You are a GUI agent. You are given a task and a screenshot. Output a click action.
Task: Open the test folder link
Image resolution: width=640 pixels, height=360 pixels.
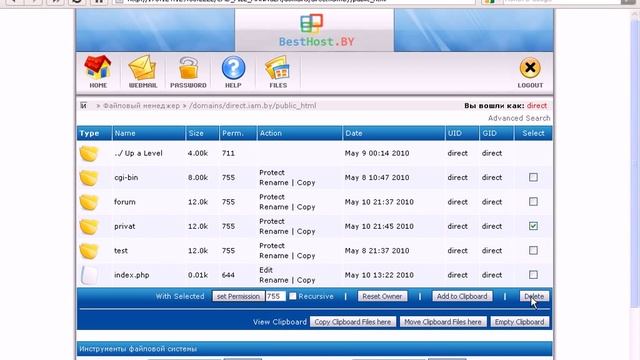(121, 251)
